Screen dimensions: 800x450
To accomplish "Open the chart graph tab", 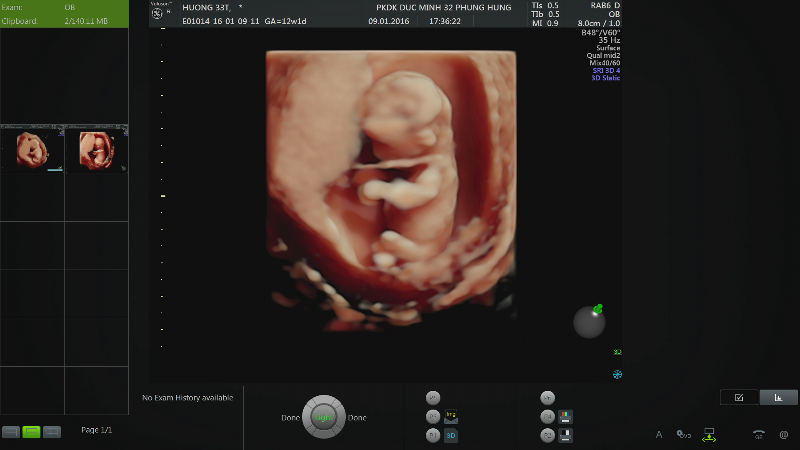I will 778,397.
